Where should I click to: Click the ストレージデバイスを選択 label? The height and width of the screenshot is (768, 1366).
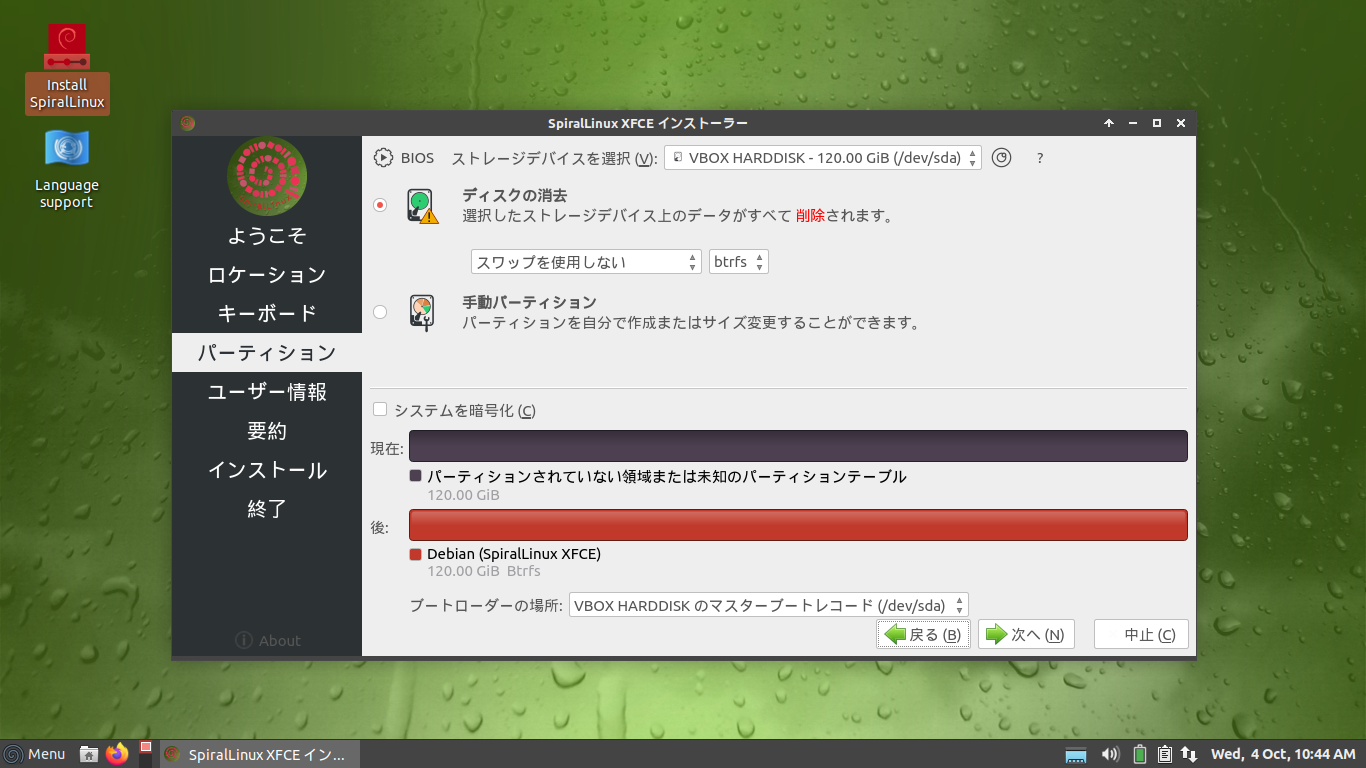pyautogui.click(x=555, y=158)
